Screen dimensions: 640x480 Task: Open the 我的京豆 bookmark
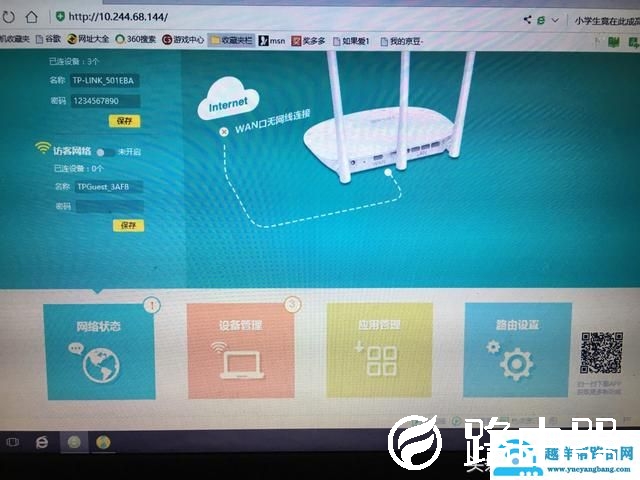point(402,41)
